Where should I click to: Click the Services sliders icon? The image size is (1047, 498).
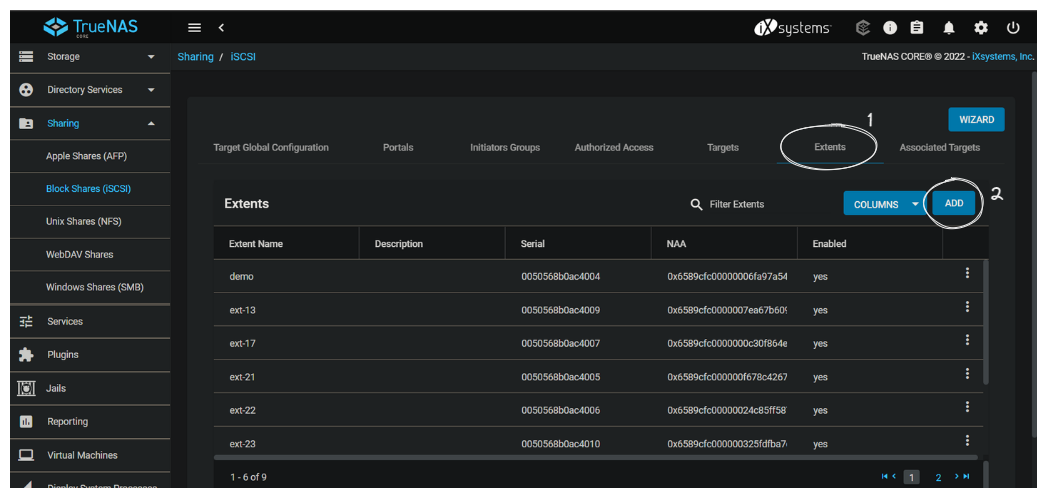click(26, 322)
